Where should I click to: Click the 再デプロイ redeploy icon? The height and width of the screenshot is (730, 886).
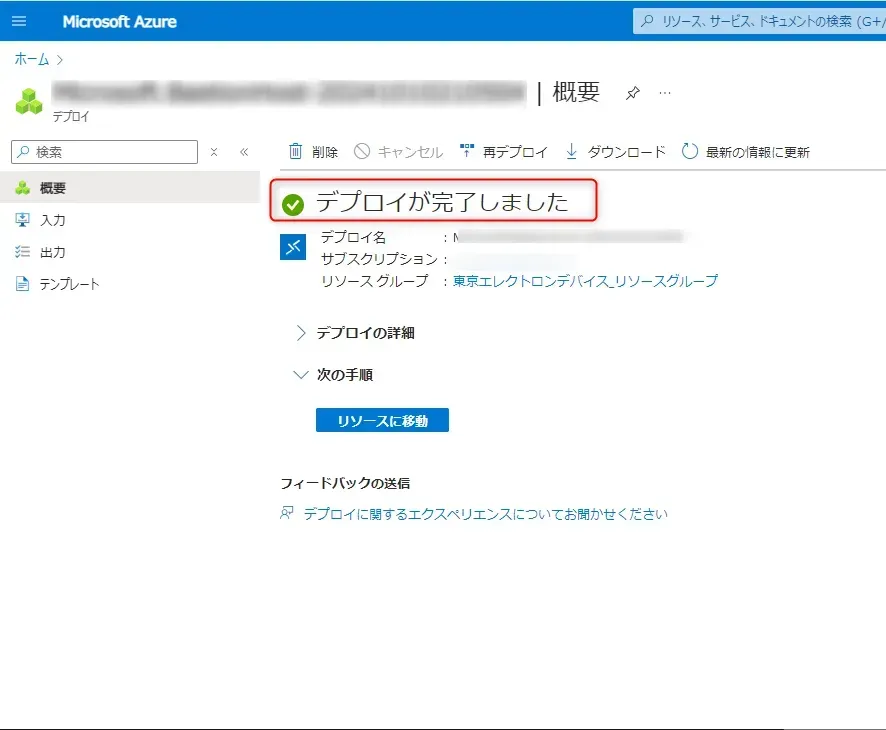pos(467,152)
